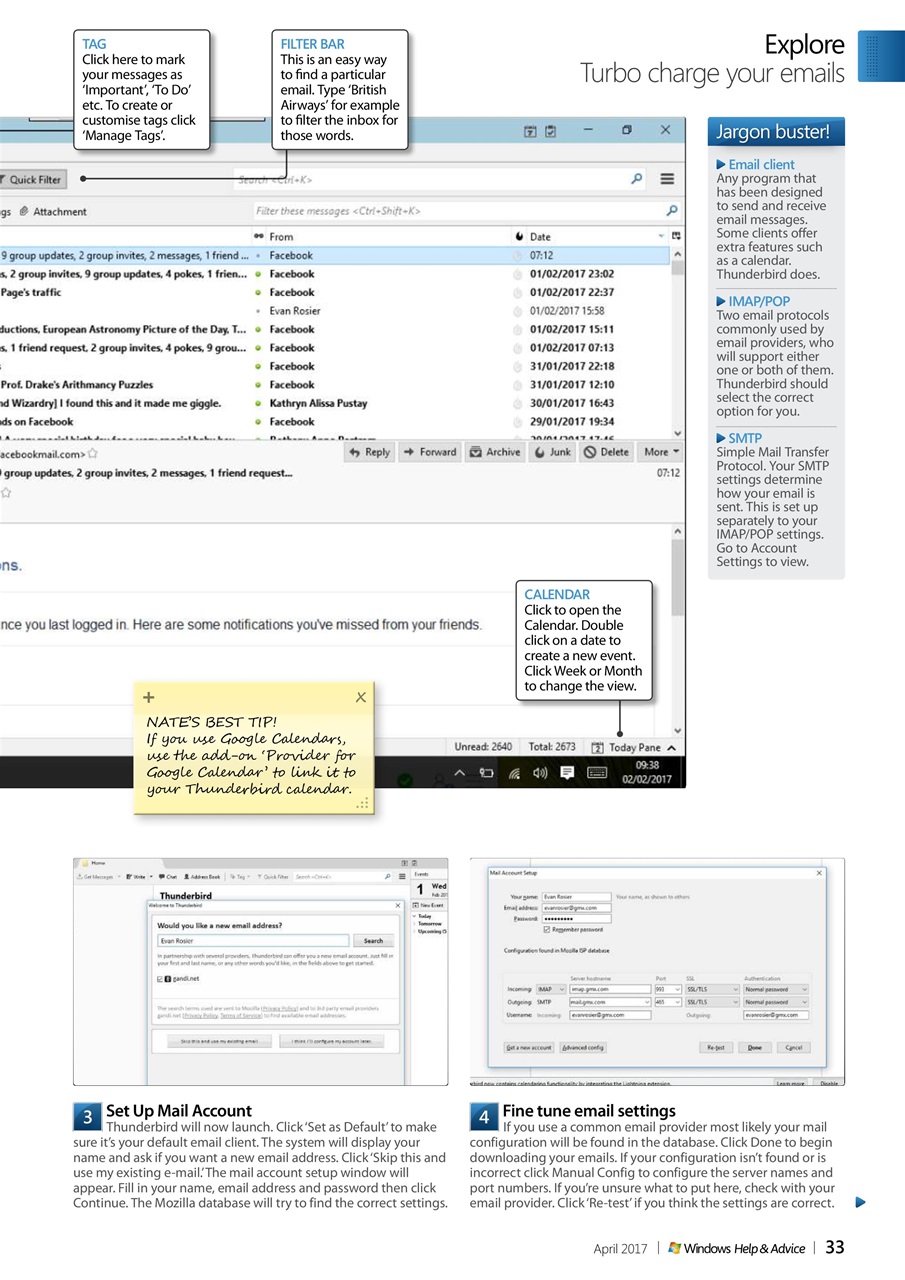Click Done in Mail Account Setup
905x1280 pixels.
[756, 1046]
